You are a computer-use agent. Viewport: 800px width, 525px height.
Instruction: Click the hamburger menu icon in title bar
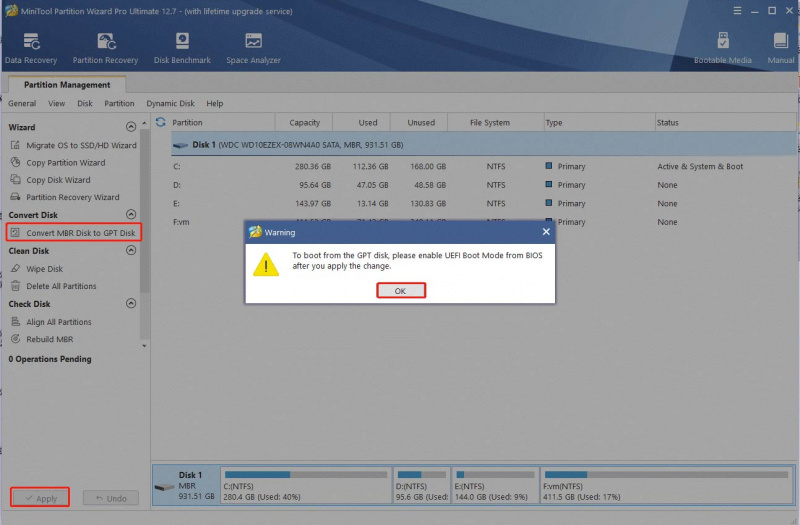pos(737,11)
